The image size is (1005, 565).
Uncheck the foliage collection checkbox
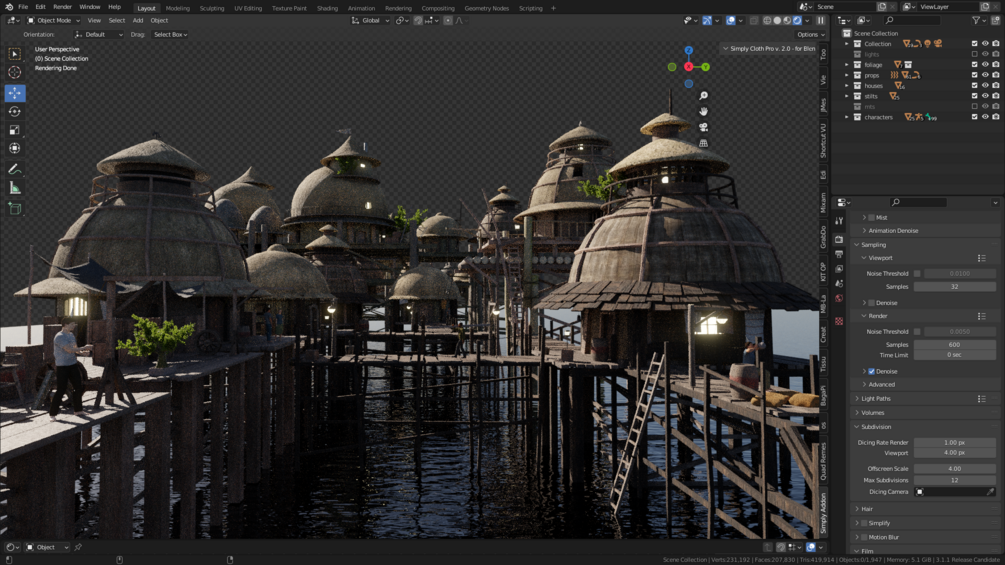(974, 65)
